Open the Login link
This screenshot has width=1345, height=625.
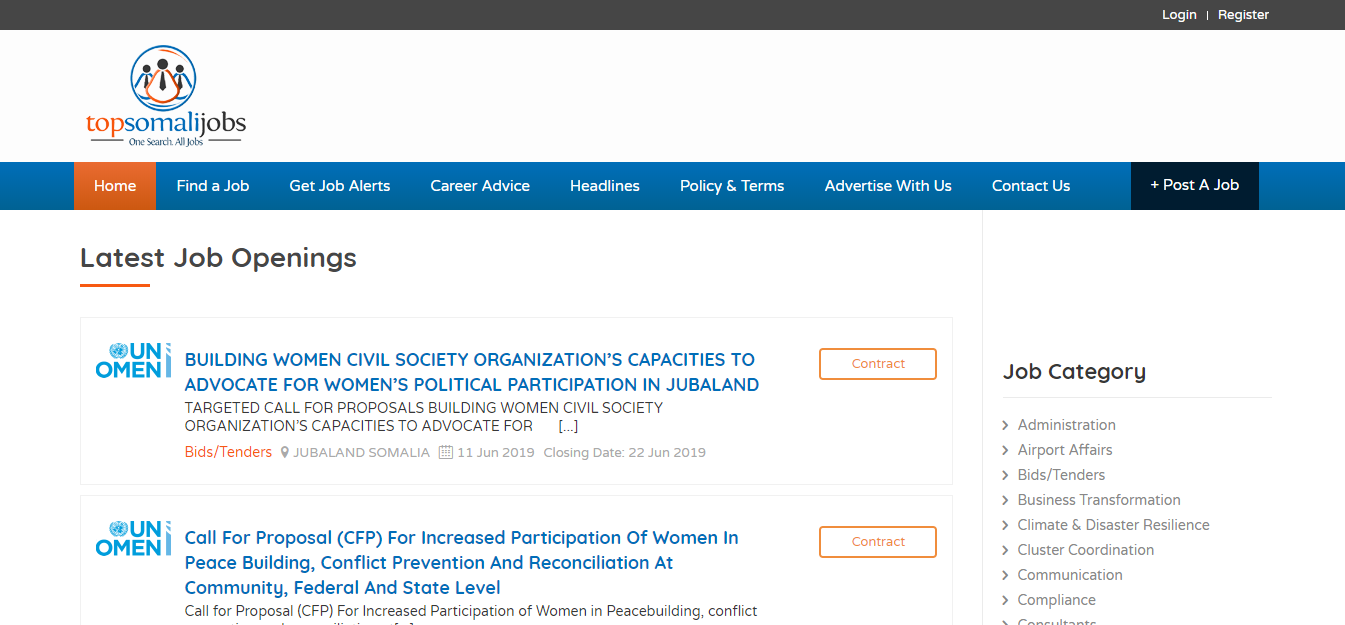click(1179, 15)
